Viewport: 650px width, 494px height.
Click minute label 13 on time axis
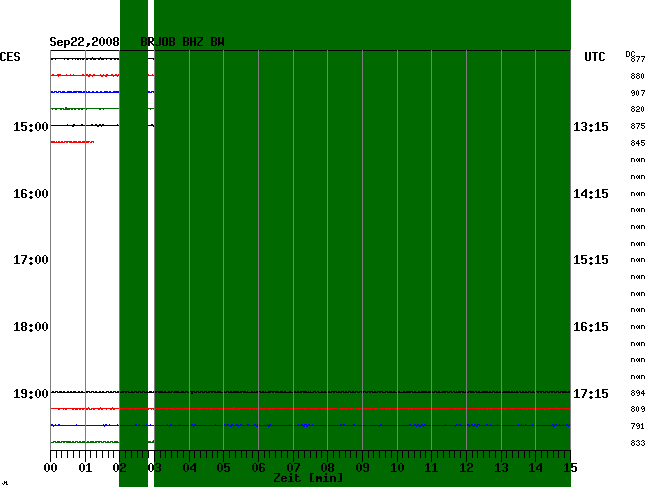(501, 468)
